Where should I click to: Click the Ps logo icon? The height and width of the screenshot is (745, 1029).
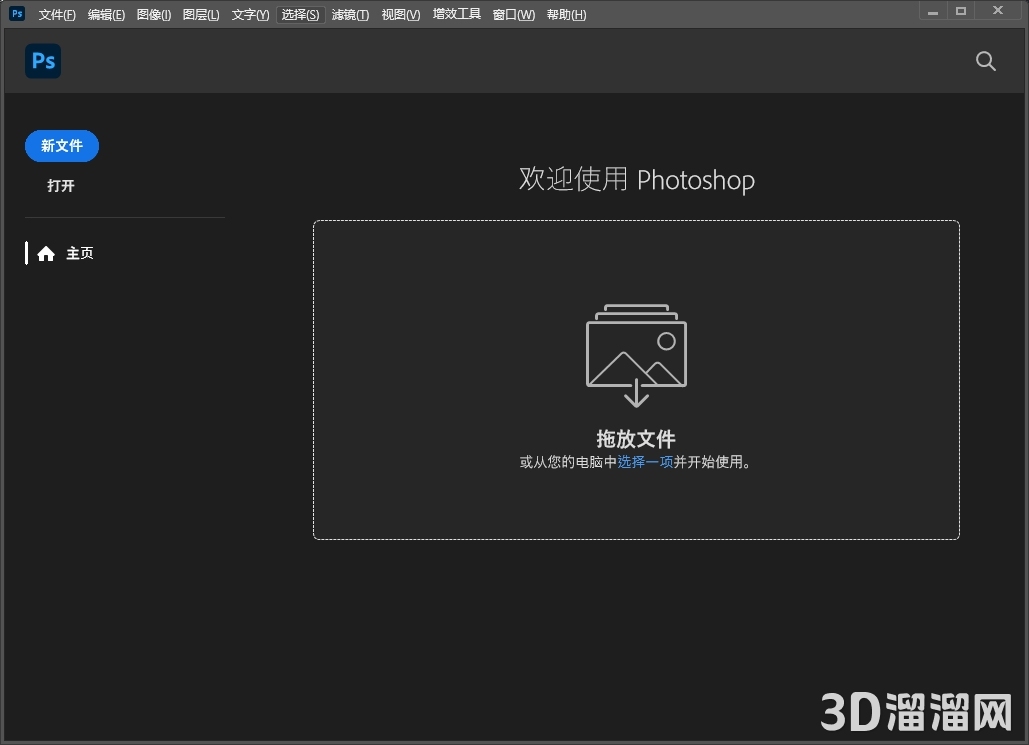tap(42, 61)
